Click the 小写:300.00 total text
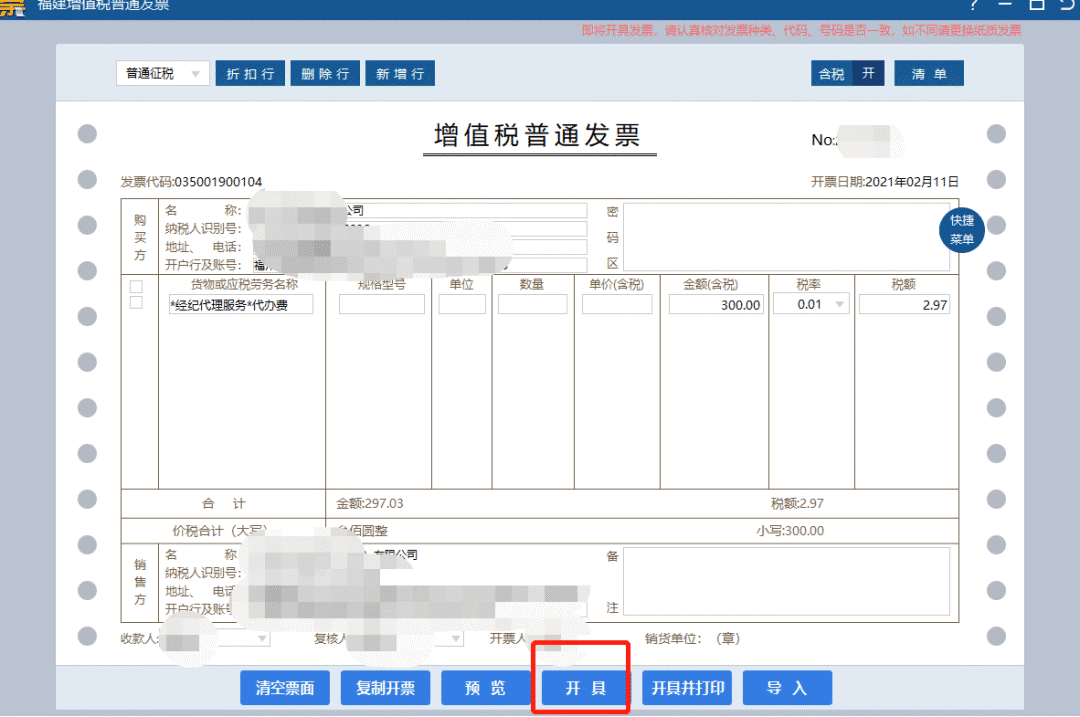 [790, 531]
